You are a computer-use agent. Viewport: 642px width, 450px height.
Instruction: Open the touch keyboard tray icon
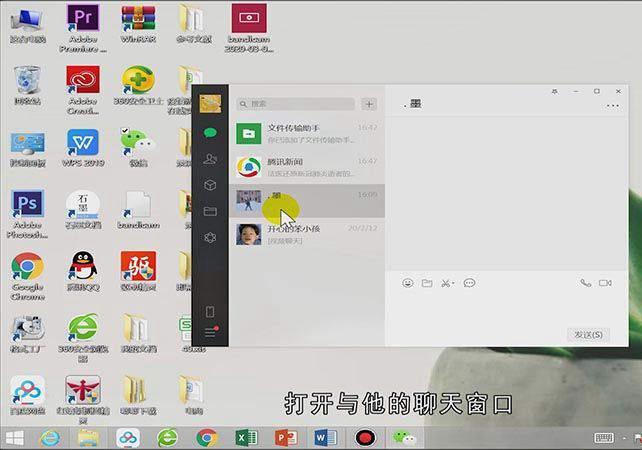click(604, 438)
